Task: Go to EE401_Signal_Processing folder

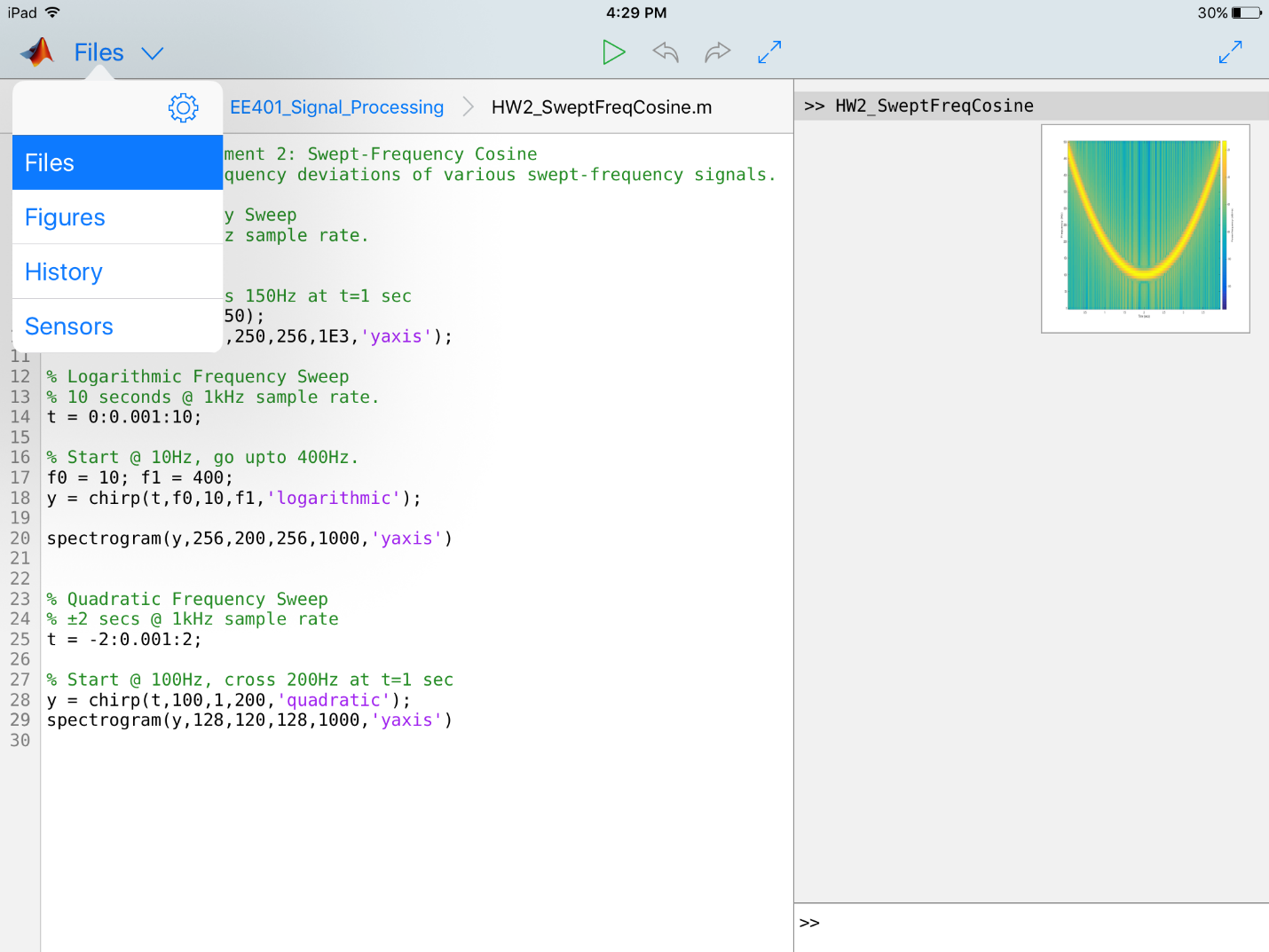Action: (336, 107)
